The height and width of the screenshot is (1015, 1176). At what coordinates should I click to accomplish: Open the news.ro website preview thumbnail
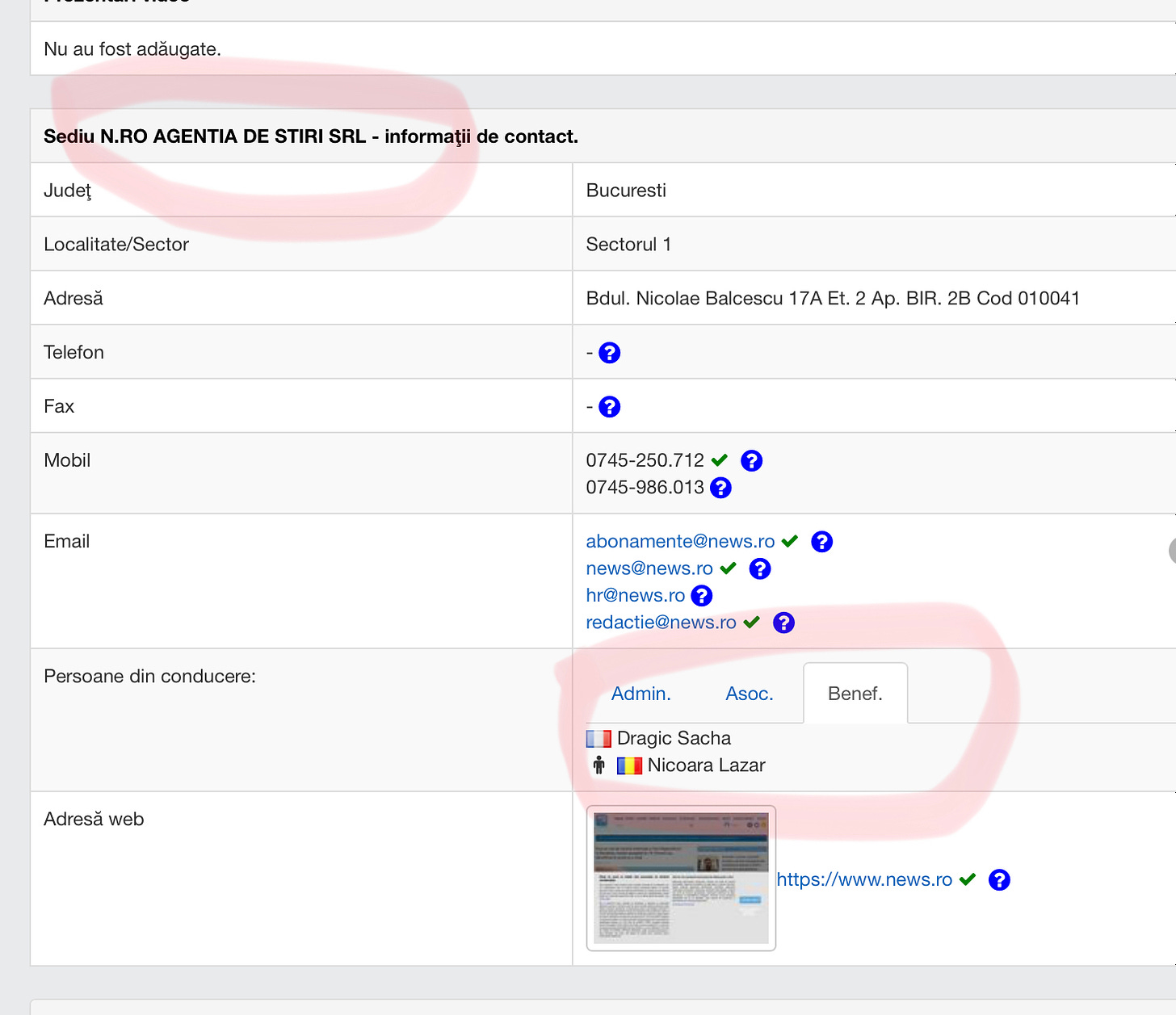[681, 878]
